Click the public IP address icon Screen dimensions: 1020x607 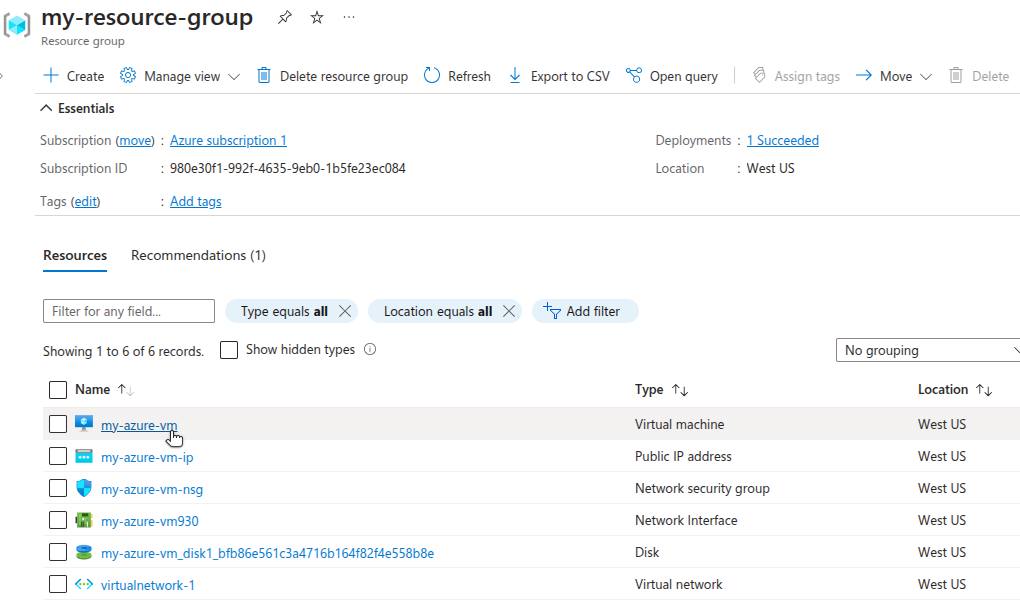(x=84, y=456)
